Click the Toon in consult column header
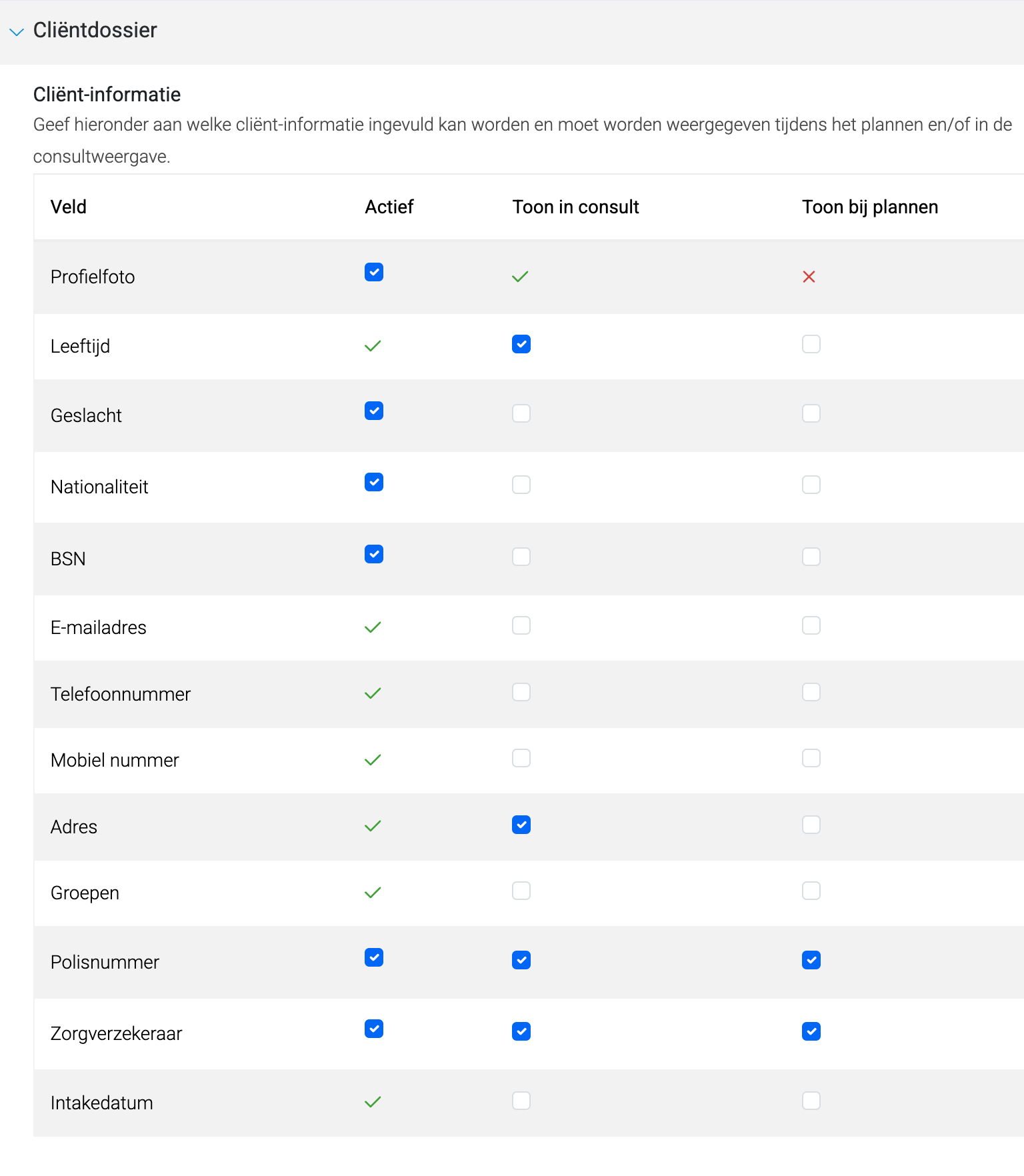This screenshot has height=1176, width=1024. click(x=575, y=207)
